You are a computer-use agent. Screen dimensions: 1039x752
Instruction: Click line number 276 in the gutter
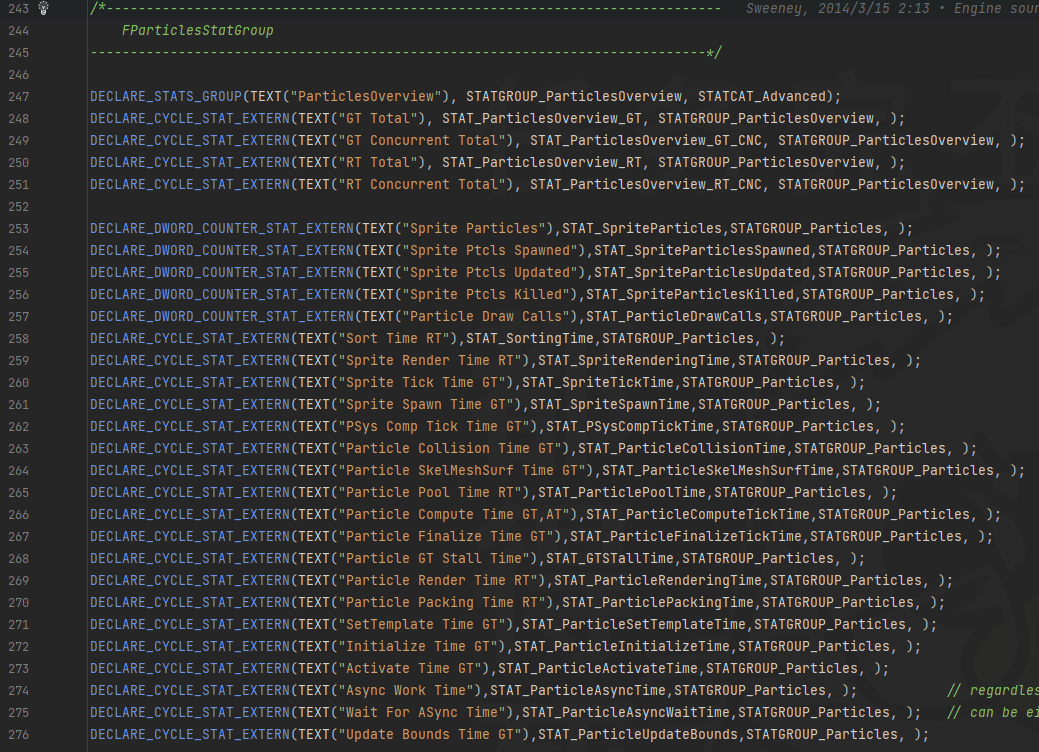pyautogui.click(x=19, y=734)
